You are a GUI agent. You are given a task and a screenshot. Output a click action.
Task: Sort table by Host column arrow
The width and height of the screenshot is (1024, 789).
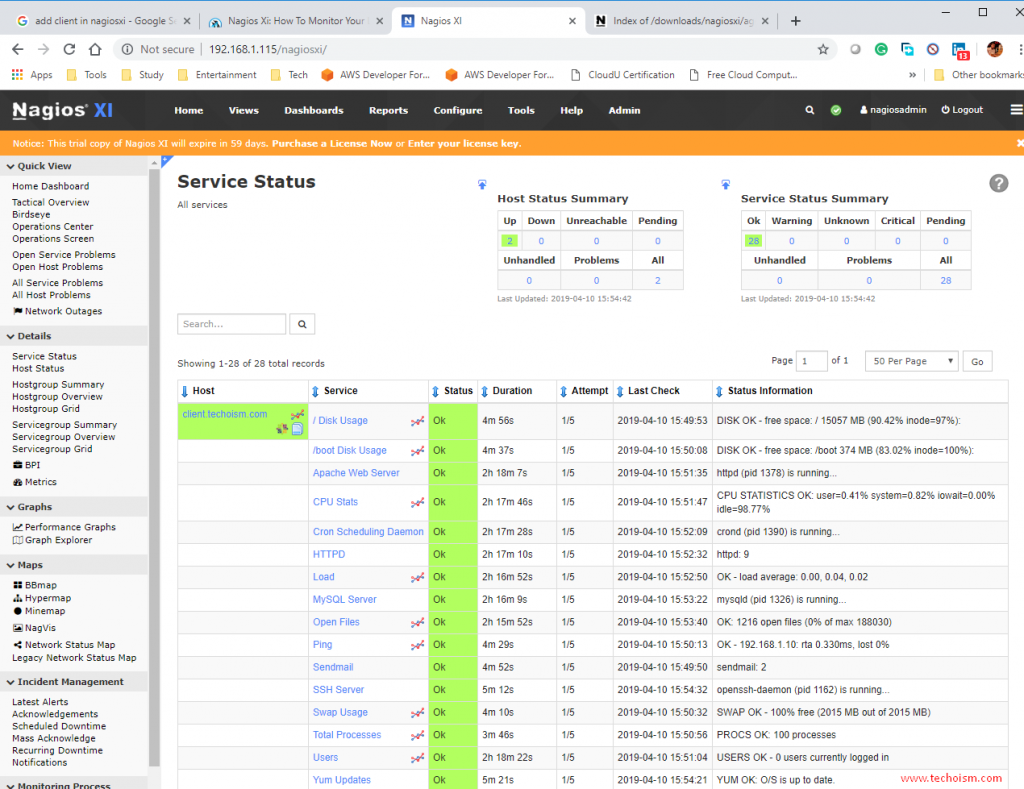[185, 391]
